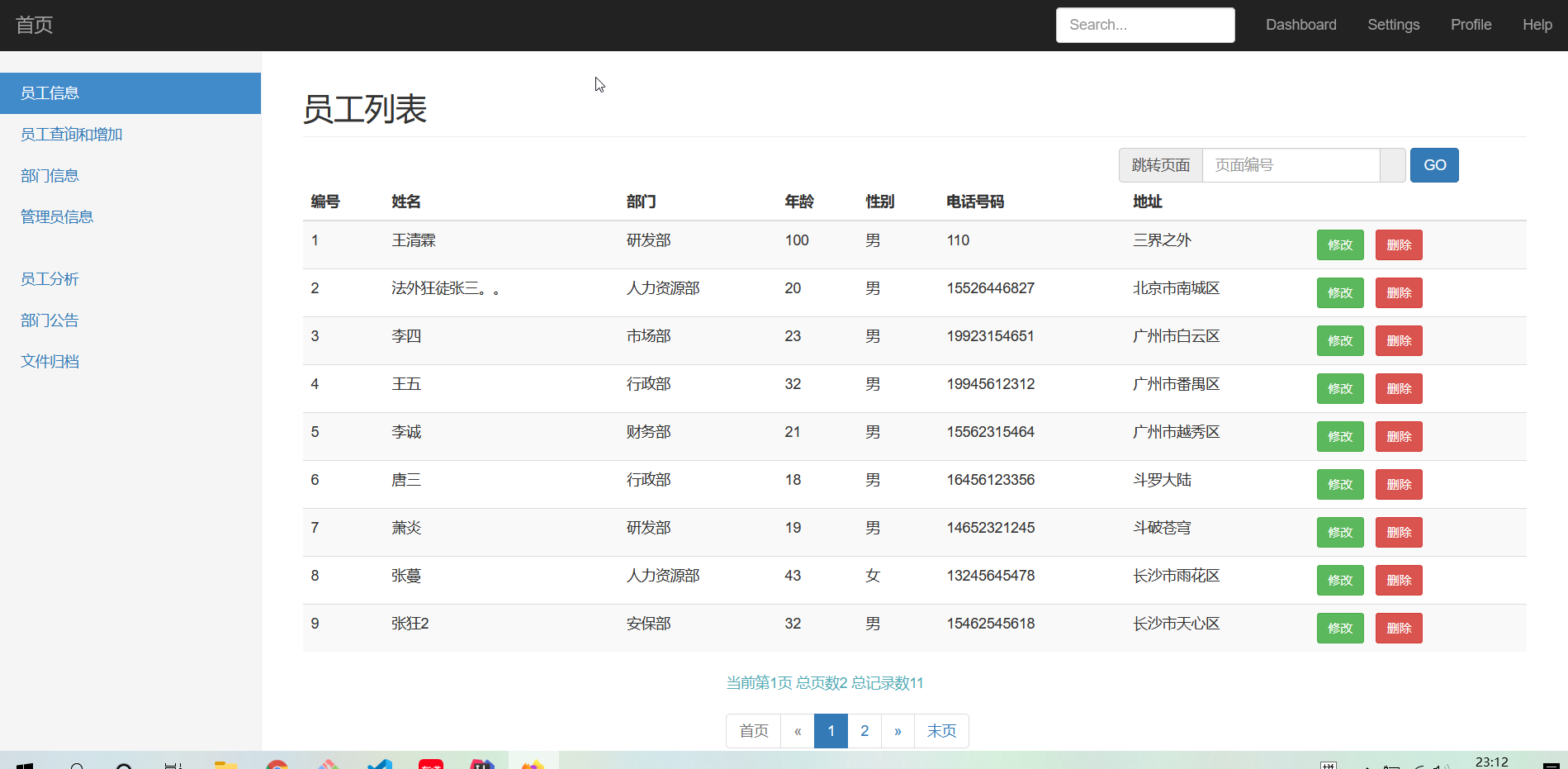Open Dashboard in the top navbar
Screen dimensions: 1568x769
[x=1300, y=25]
